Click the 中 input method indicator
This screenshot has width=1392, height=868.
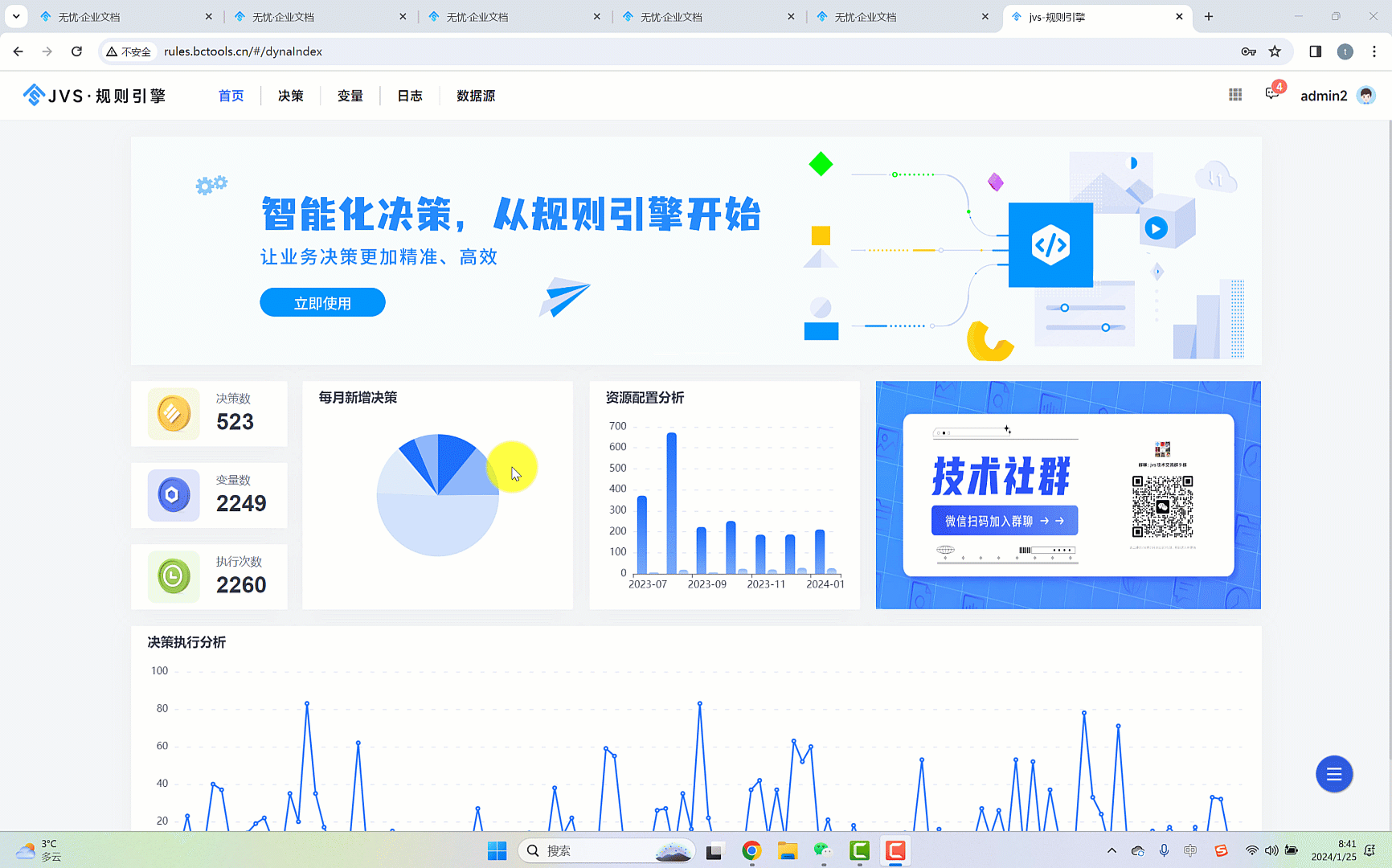1190,850
